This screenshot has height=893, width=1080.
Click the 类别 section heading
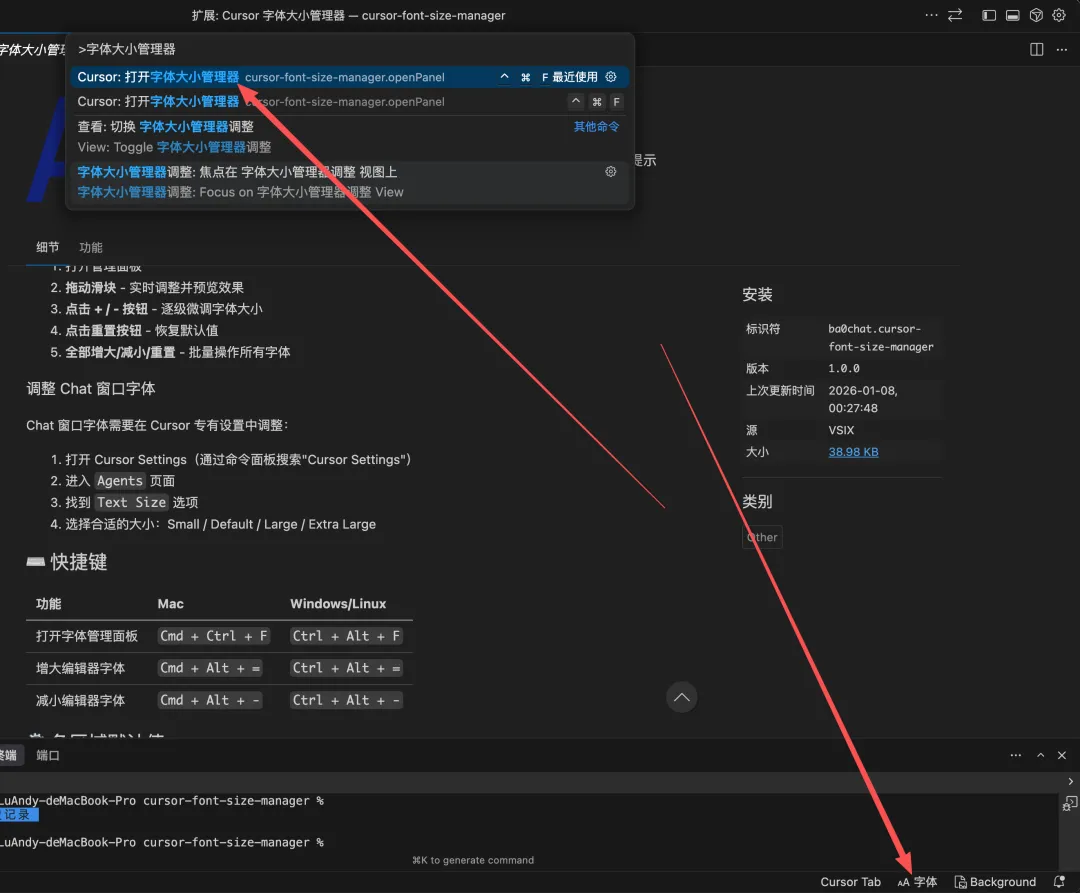click(757, 502)
